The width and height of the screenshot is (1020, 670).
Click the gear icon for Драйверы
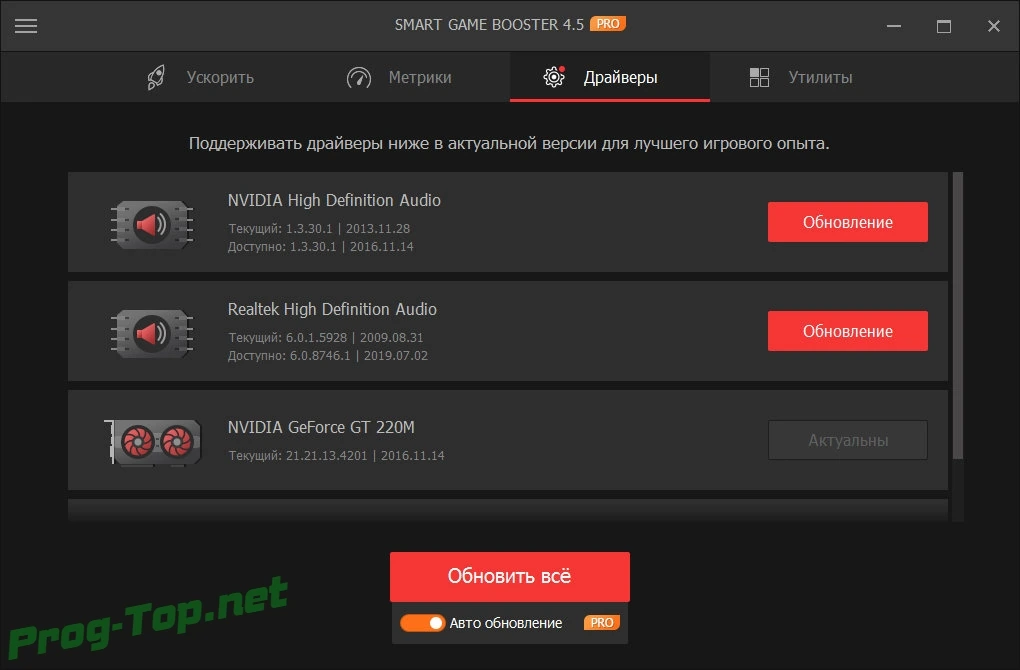point(554,77)
